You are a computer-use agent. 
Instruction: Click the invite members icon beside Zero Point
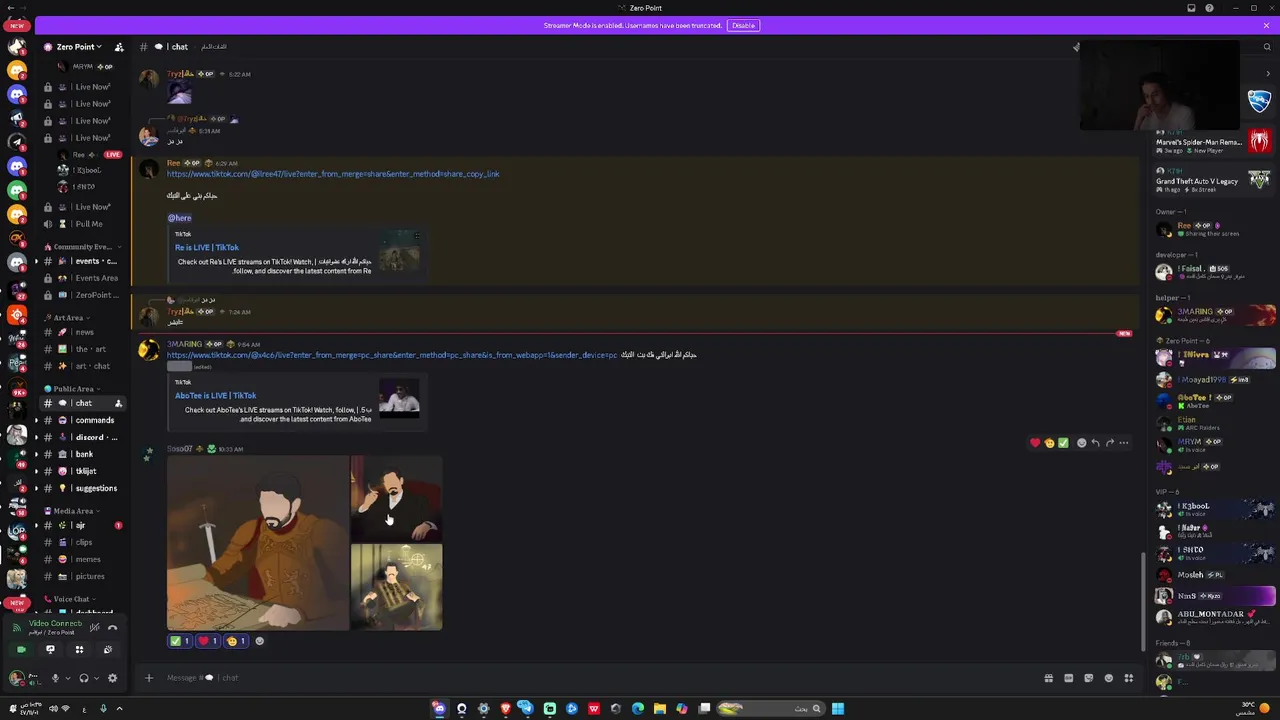[119, 47]
